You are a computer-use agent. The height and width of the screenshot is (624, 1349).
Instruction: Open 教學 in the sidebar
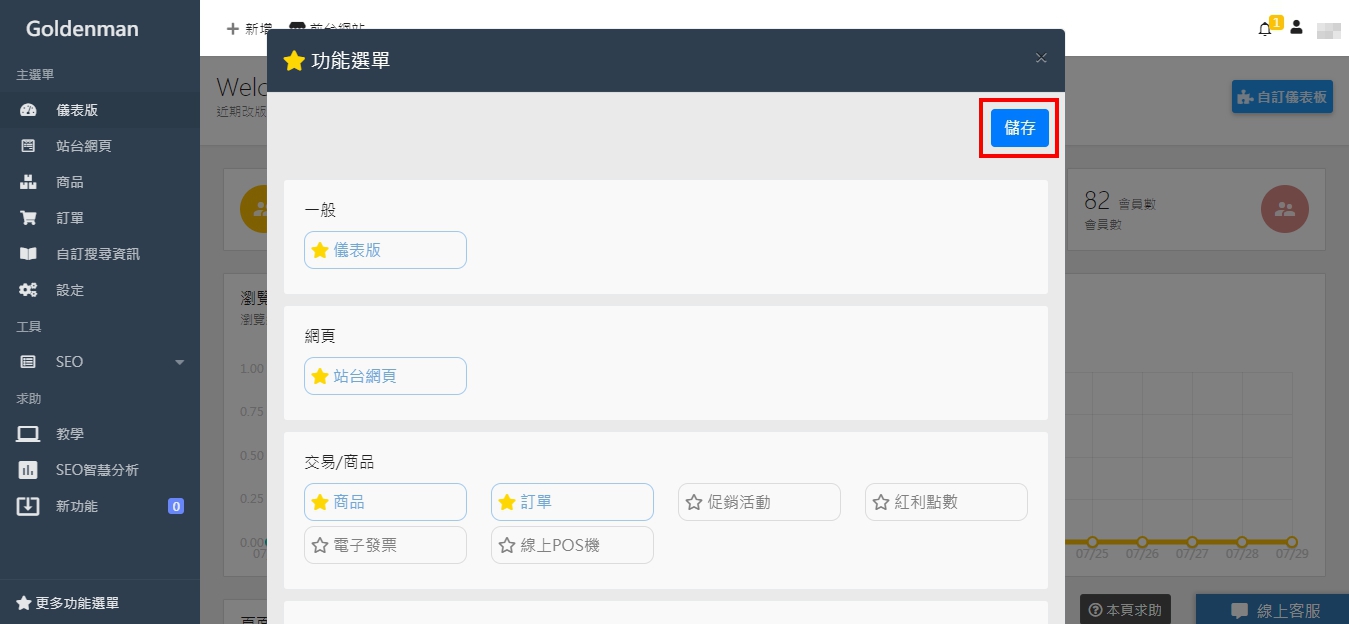(100, 434)
